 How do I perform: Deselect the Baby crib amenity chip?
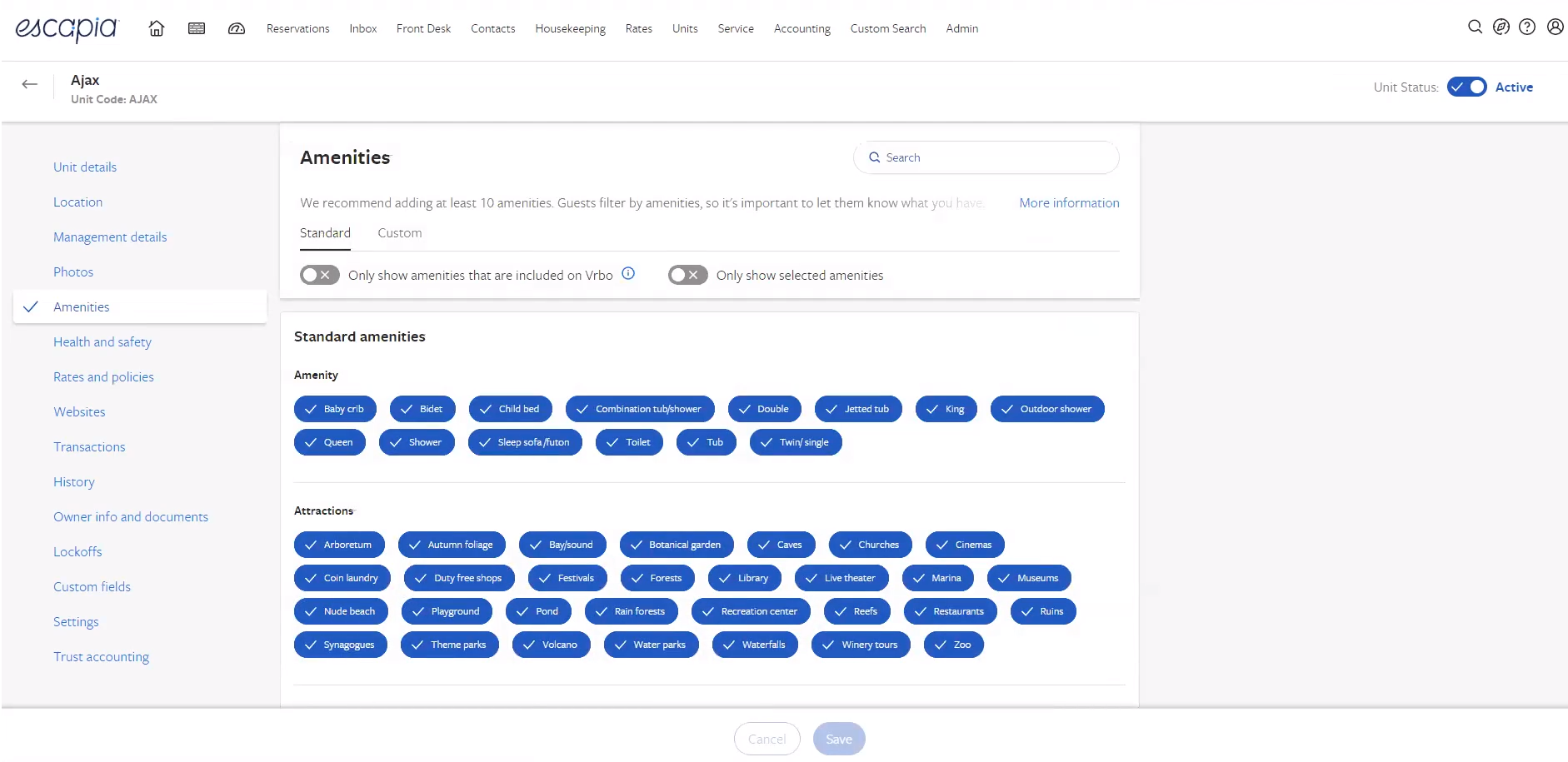coord(335,409)
